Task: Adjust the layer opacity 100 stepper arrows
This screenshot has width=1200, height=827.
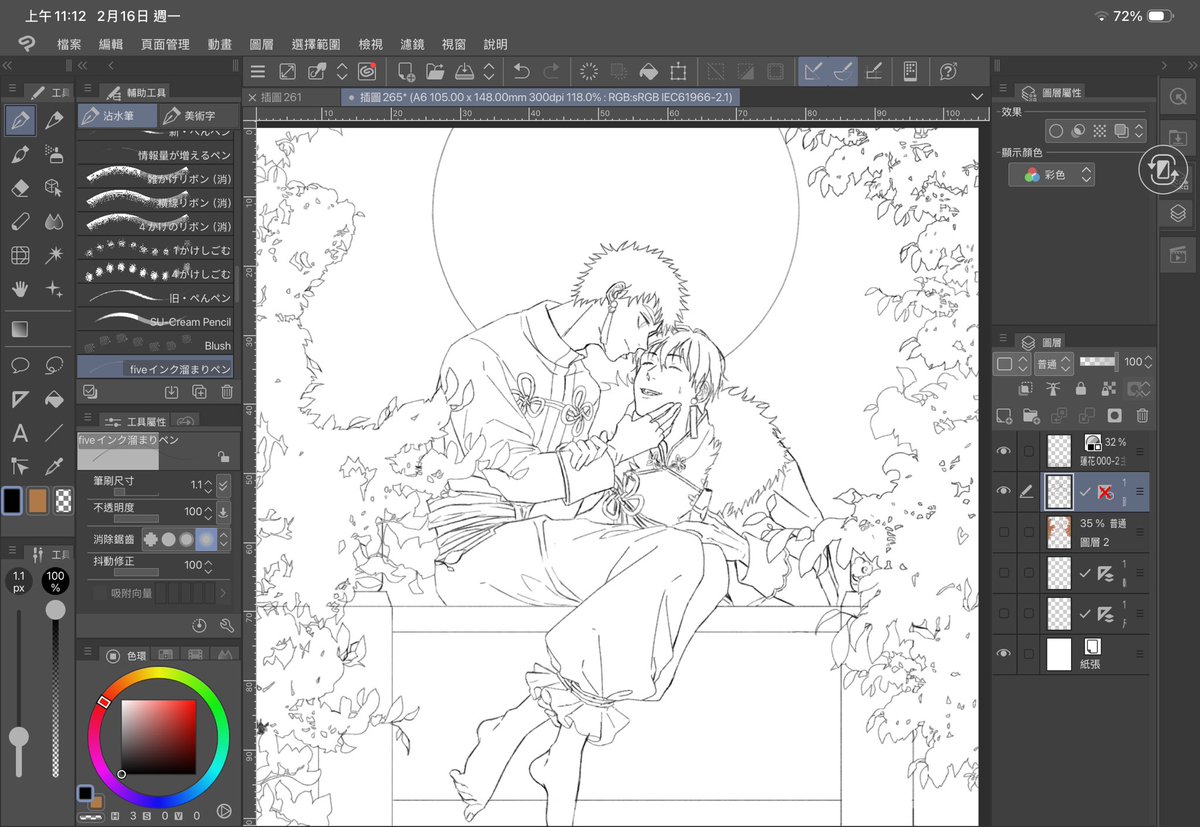Action: click(x=1149, y=362)
